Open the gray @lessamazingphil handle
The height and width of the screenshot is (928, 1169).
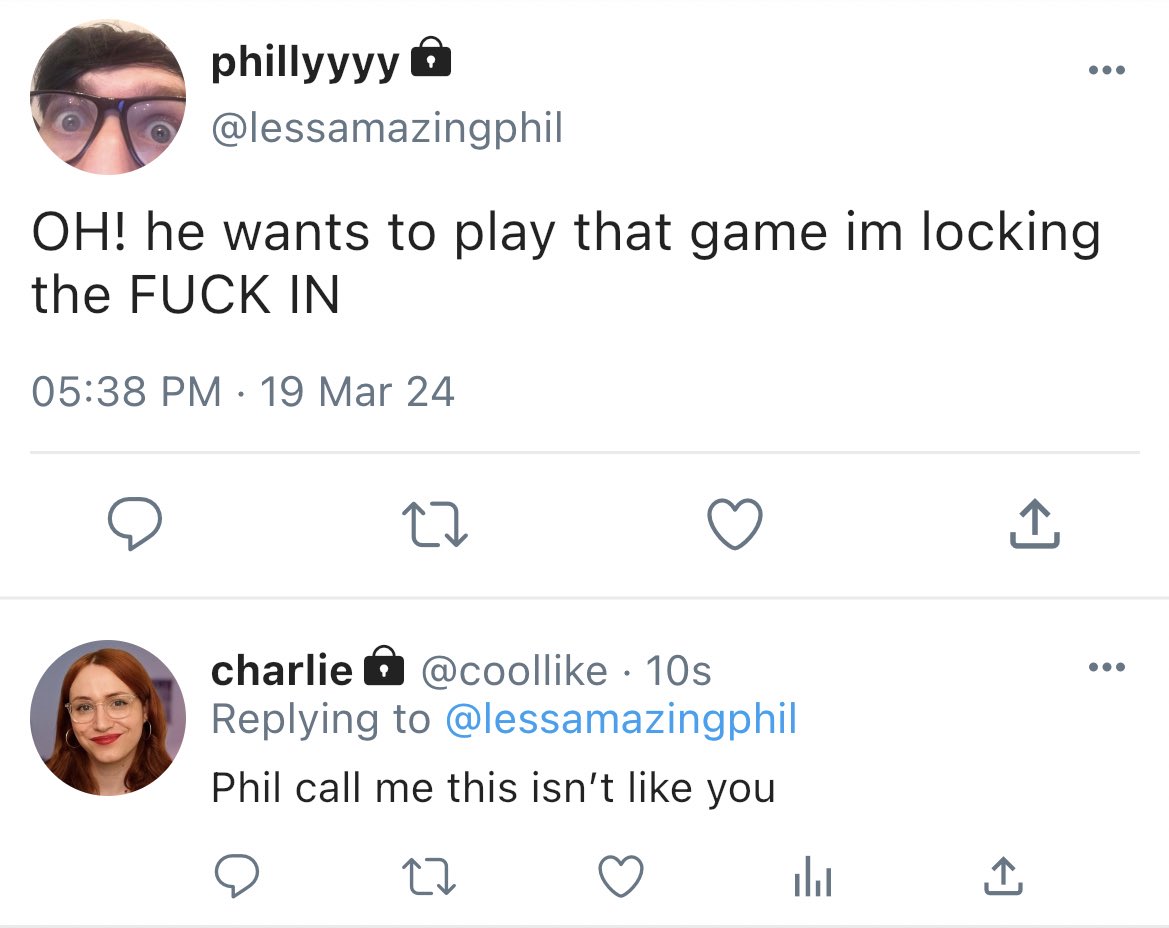387,128
